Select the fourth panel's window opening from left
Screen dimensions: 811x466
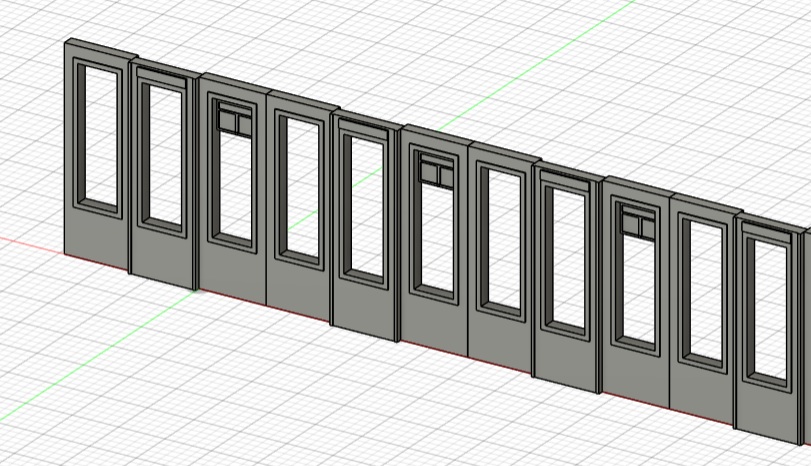(x=299, y=186)
